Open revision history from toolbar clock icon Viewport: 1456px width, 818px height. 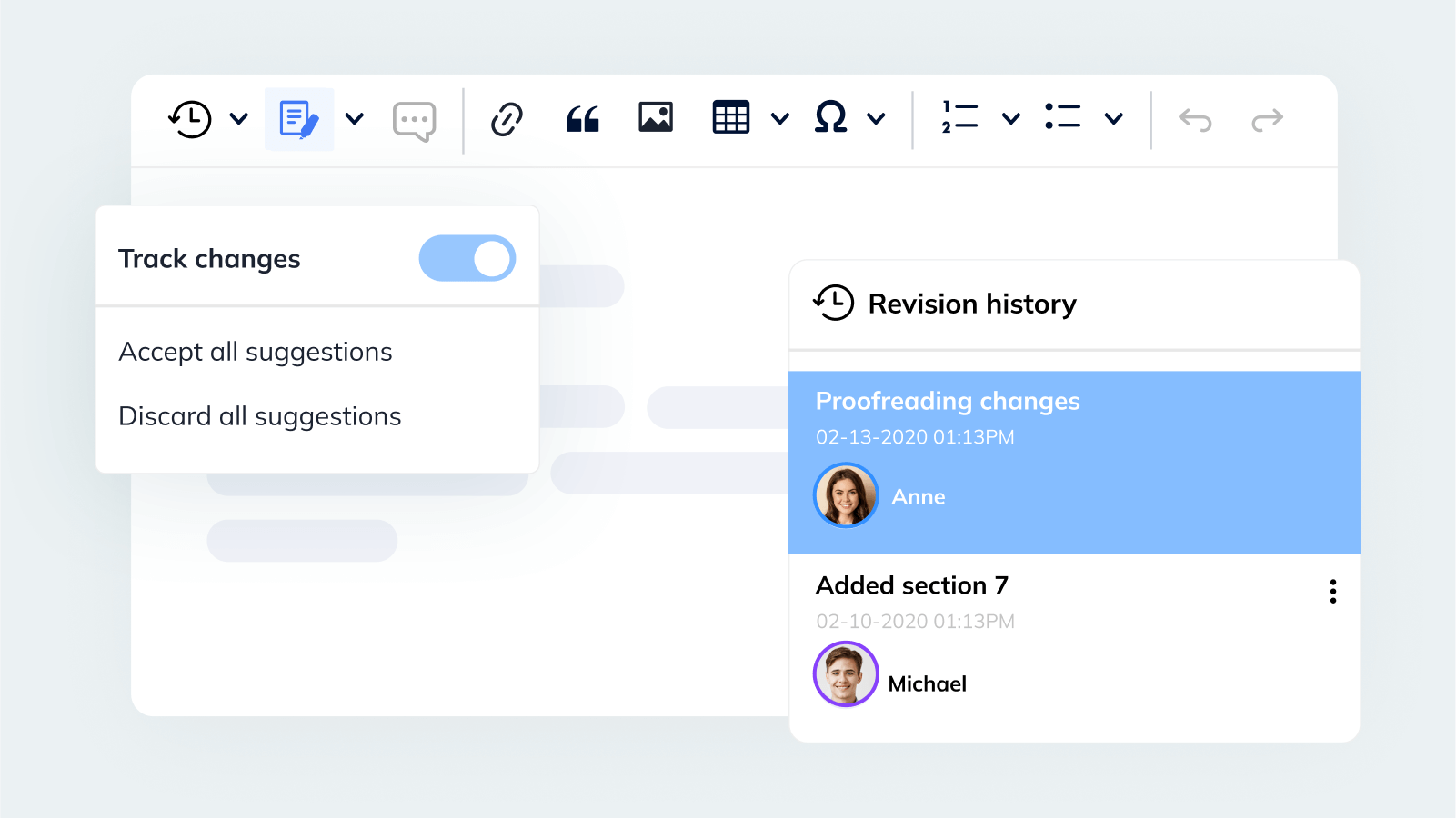pos(190,119)
